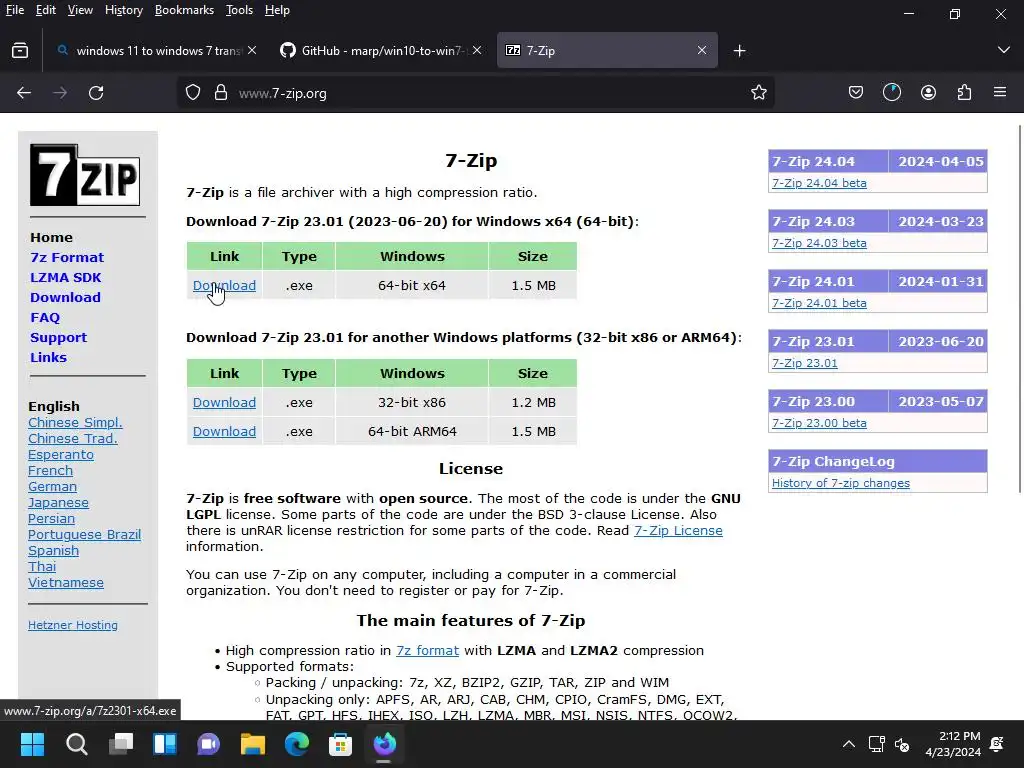Open the notifications bell icon

pyautogui.click(x=997, y=744)
